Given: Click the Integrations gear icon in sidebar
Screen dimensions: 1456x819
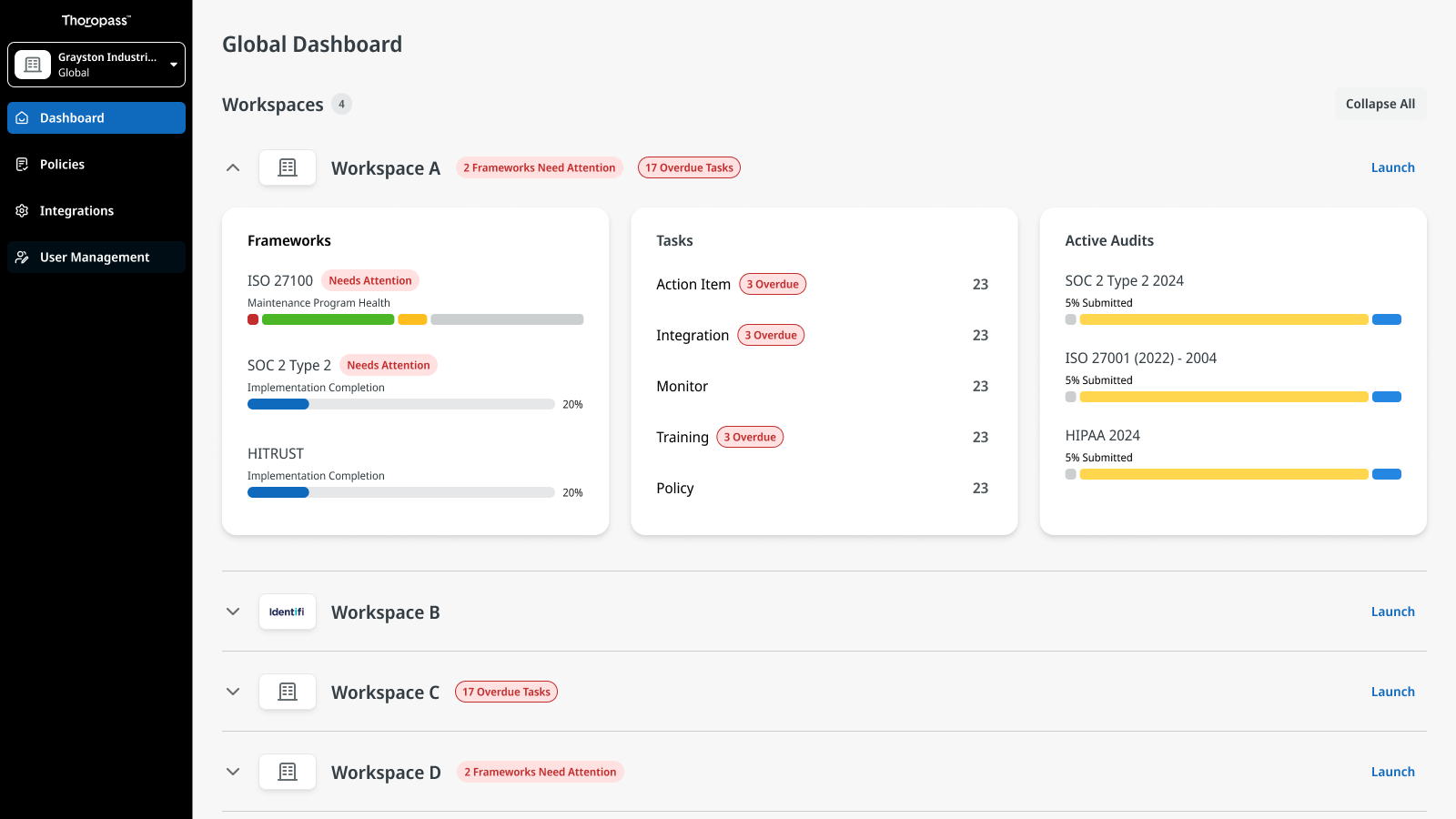Looking at the screenshot, I should coord(23,210).
